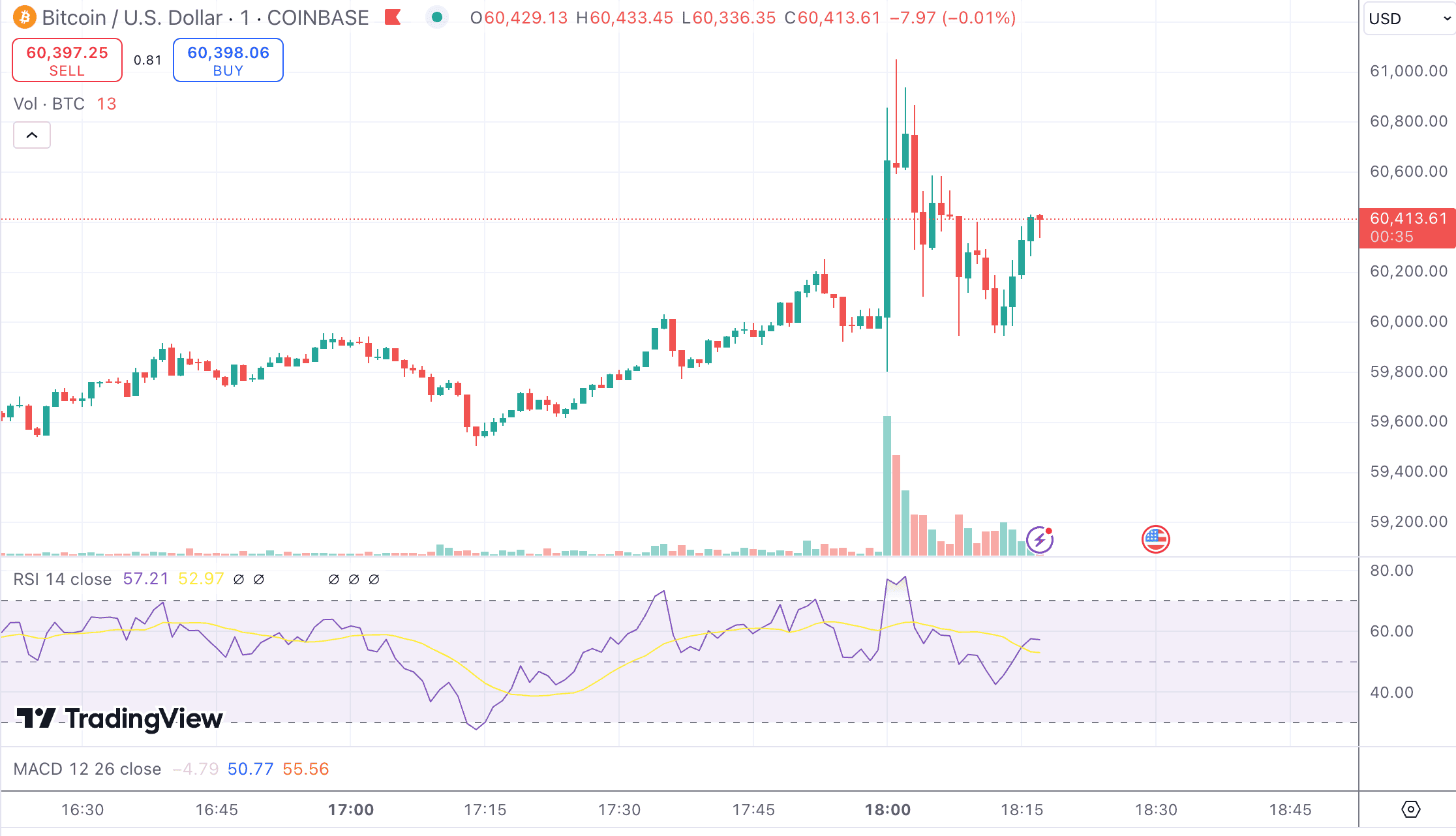The height and width of the screenshot is (836, 1456).
Task: Click the 60,397.25 SELL button
Action: 67,60
